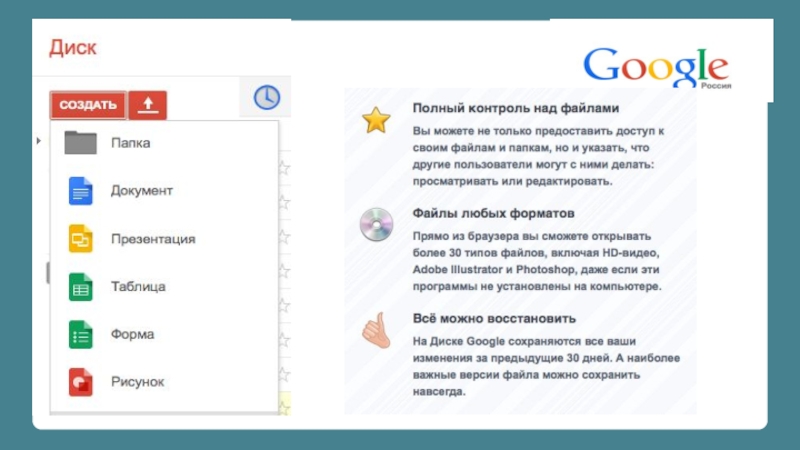800x450 pixels.
Task: Click the yellow star feature icon
Action: 376,120
